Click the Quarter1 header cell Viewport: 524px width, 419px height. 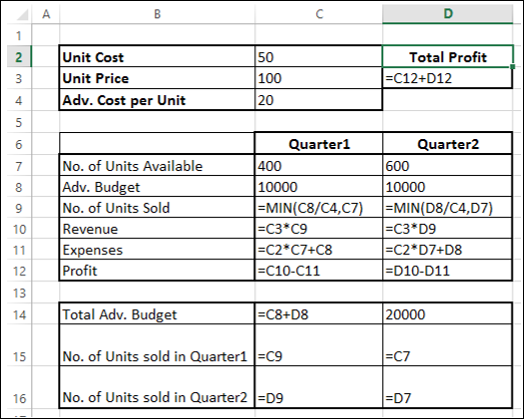(x=318, y=144)
